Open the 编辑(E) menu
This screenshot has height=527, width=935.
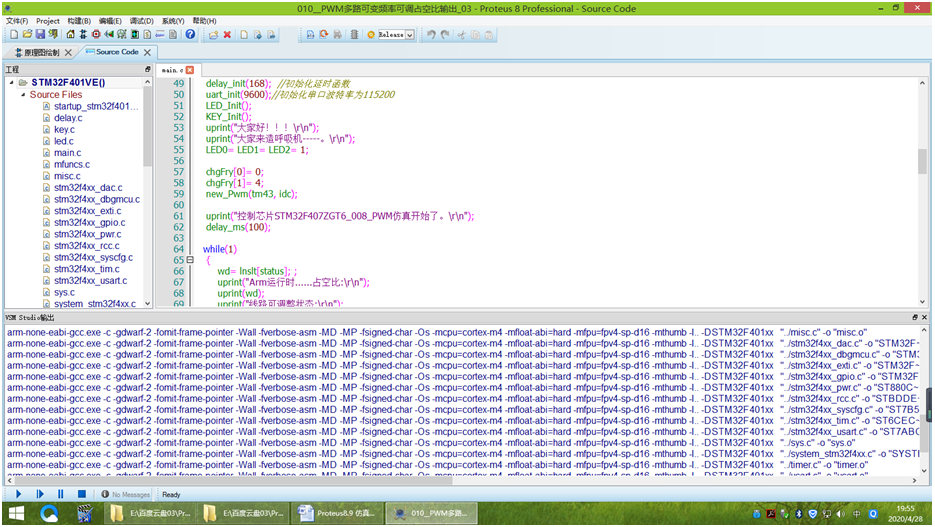pos(110,21)
